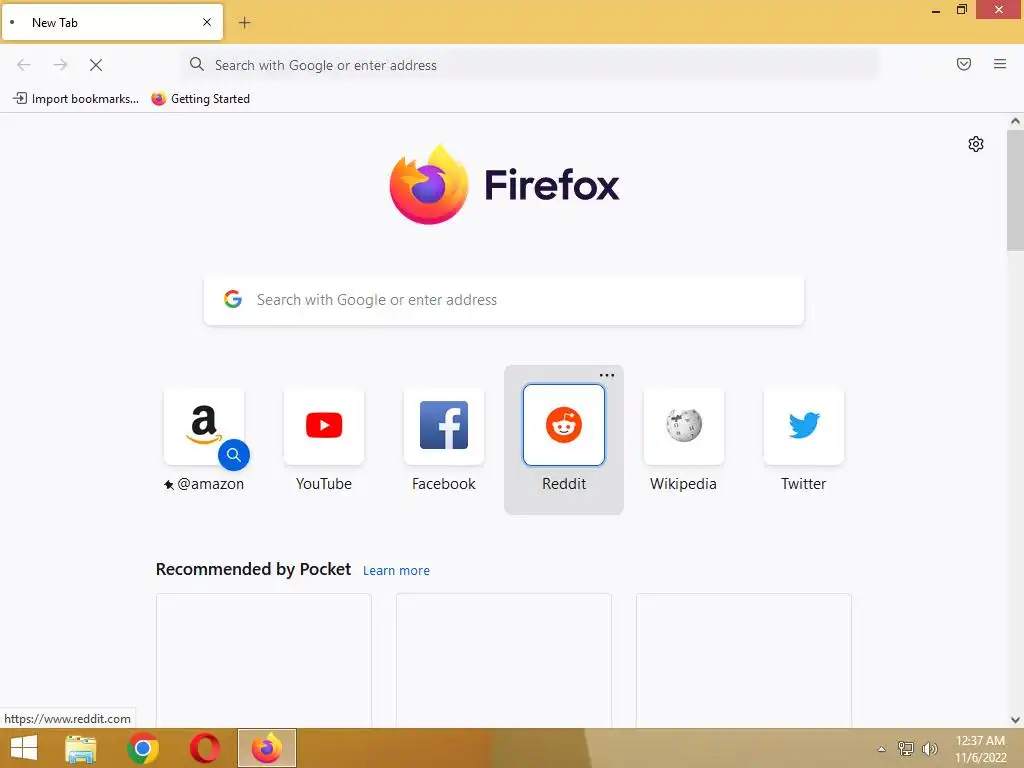Viewport: 1024px width, 768px height.
Task: Open the YouTube shortcut tile
Action: (x=324, y=426)
